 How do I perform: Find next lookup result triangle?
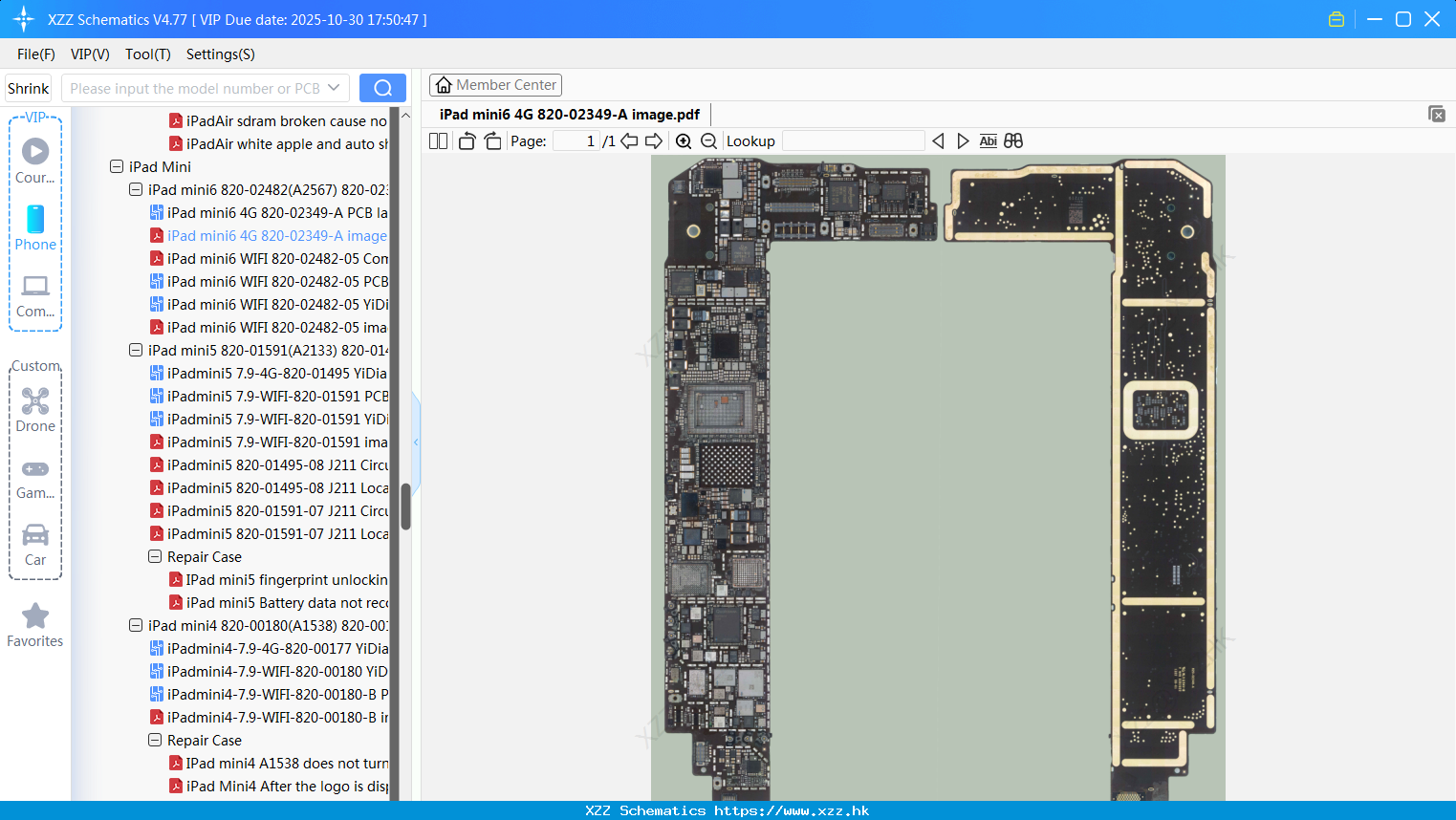(963, 140)
